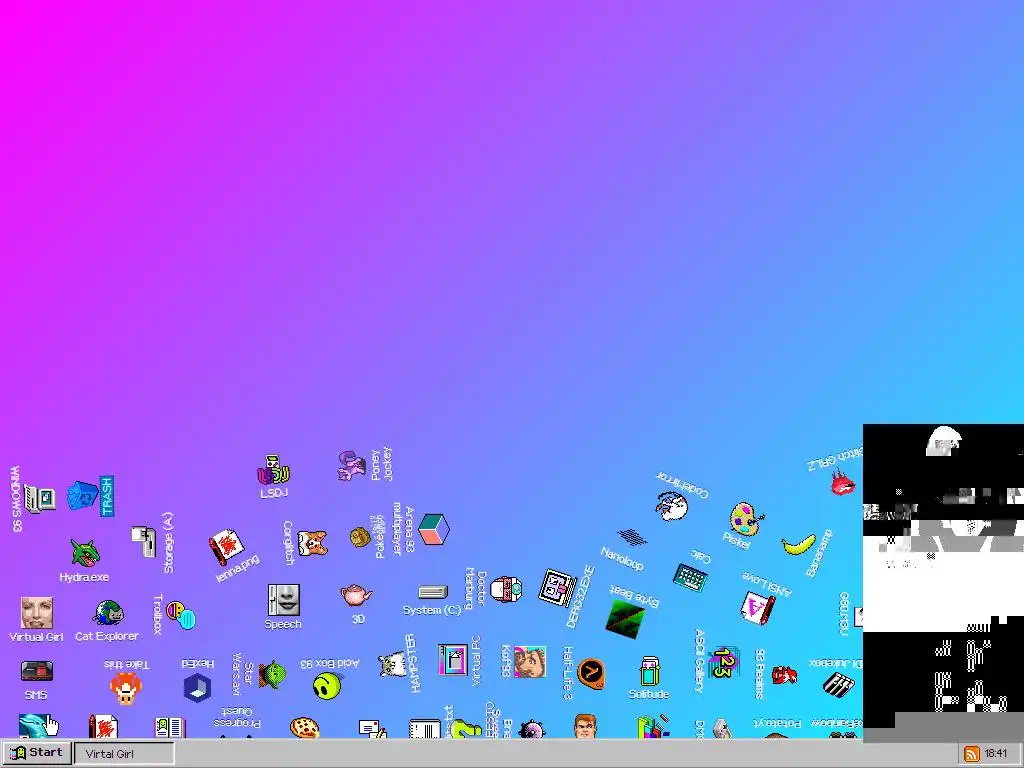1024x768 pixels.
Task: Launch Doctor Marburg pill icon
Action: coord(506,590)
